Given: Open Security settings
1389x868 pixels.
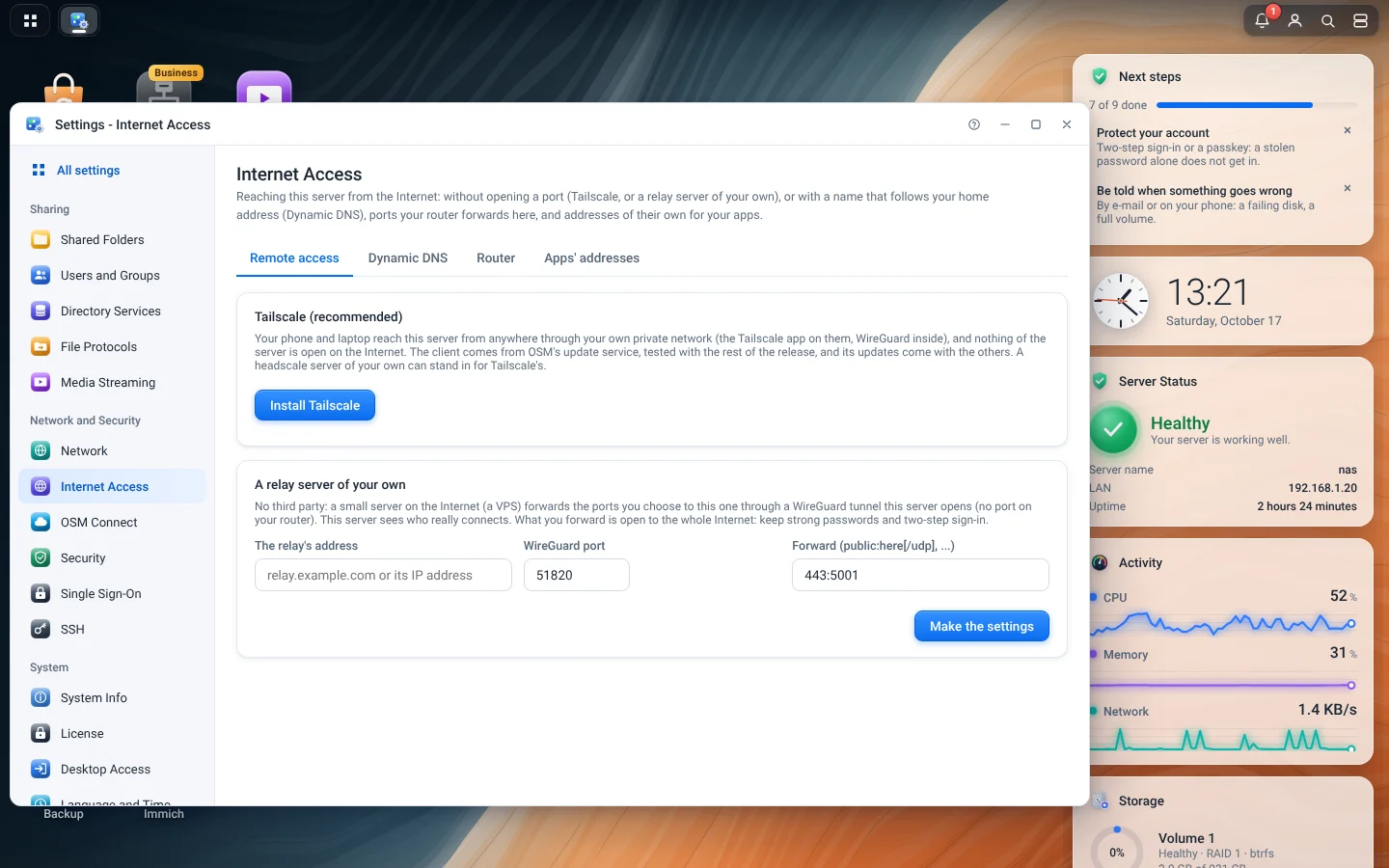Looking at the screenshot, I should (112, 557).
